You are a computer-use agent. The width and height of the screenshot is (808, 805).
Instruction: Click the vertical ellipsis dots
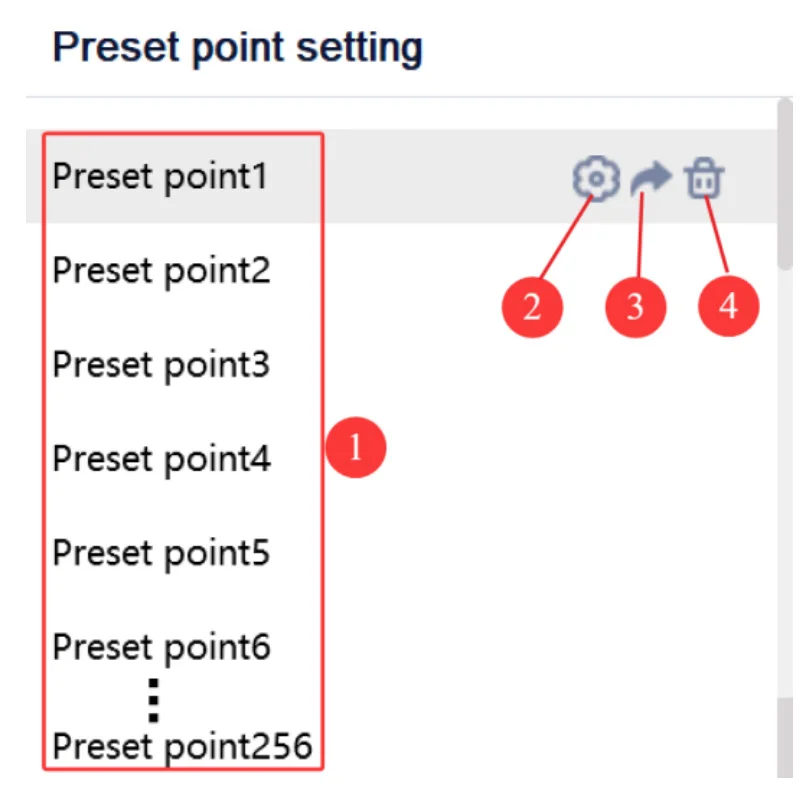[x=153, y=700]
